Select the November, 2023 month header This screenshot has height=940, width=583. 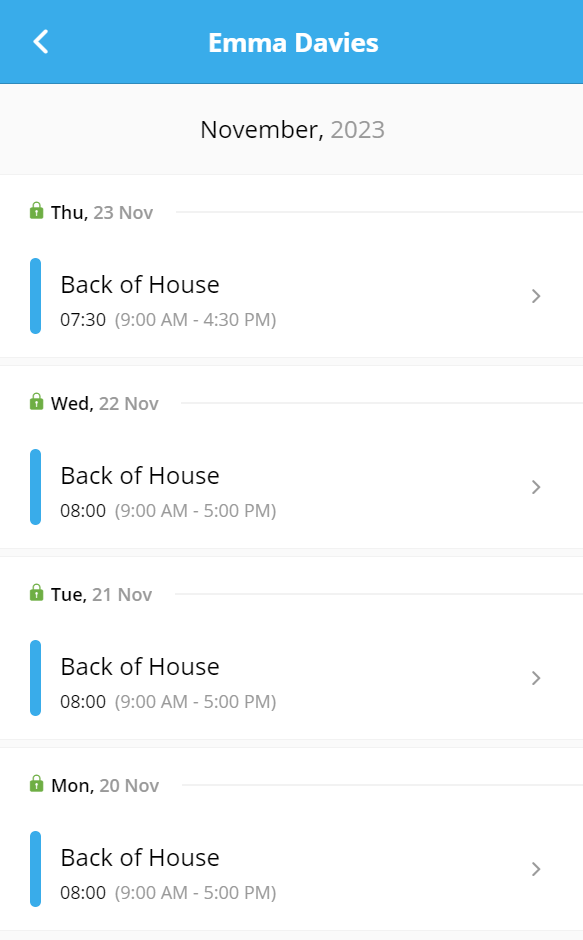(x=292, y=129)
